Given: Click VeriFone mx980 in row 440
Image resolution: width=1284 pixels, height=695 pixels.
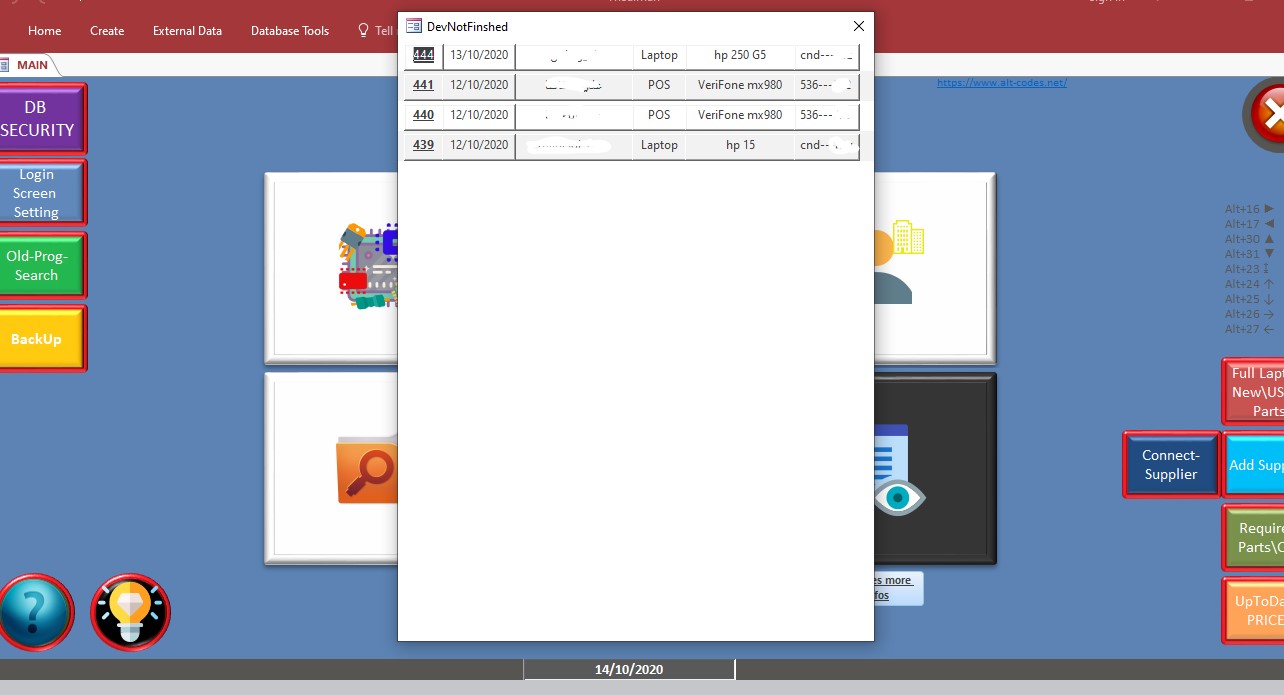Looking at the screenshot, I should (x=740, y=115).
